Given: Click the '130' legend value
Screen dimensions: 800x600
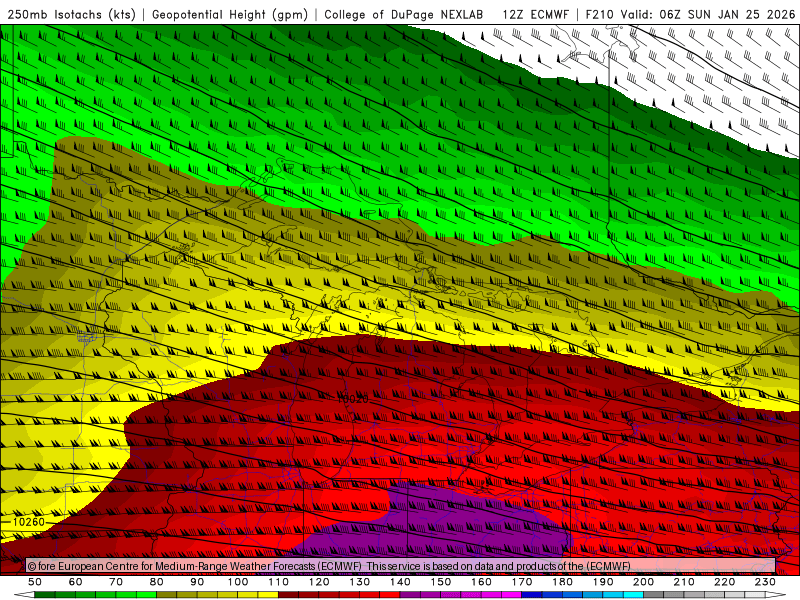Looking at the screenshot, I should coord(360,582).
